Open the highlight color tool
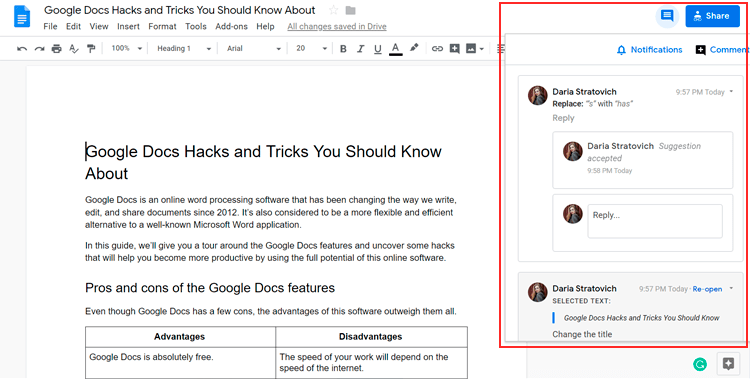Screen dimensions: 750x379 tap(414, 48)
